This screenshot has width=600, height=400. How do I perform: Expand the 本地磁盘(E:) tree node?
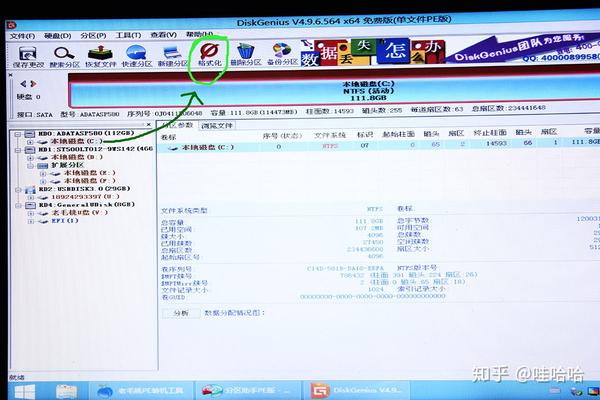(43, 173)
